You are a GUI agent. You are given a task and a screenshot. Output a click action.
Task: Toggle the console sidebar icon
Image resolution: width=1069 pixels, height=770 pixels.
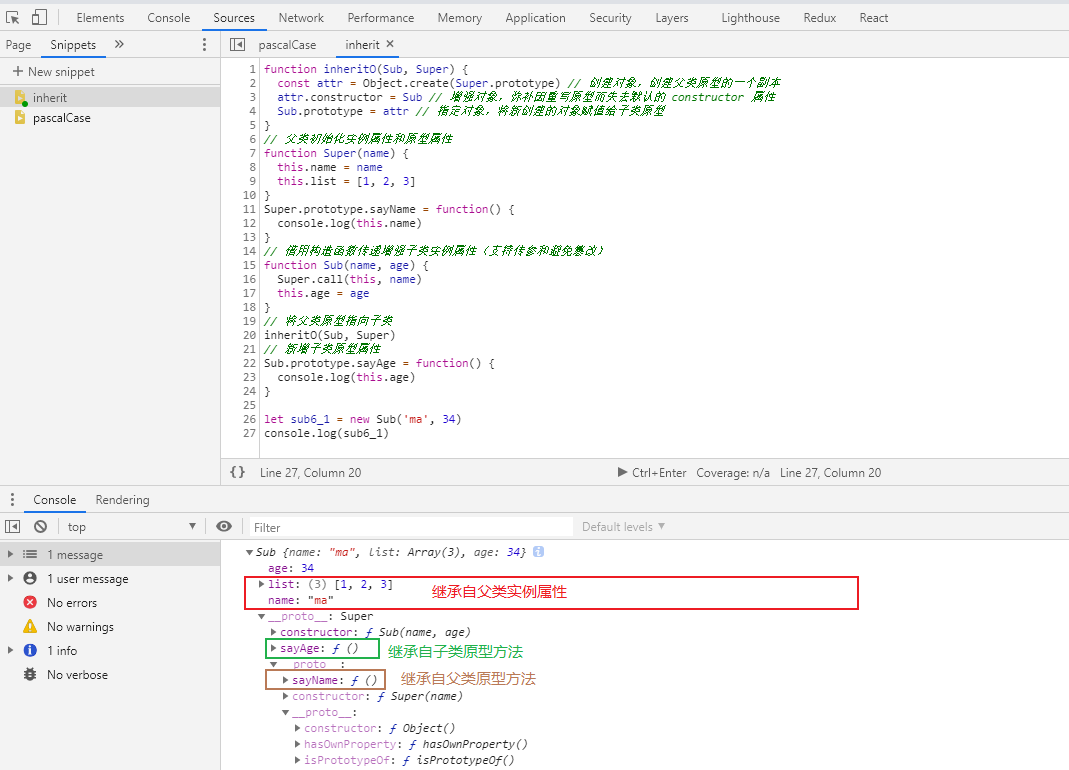click(12, 527)
